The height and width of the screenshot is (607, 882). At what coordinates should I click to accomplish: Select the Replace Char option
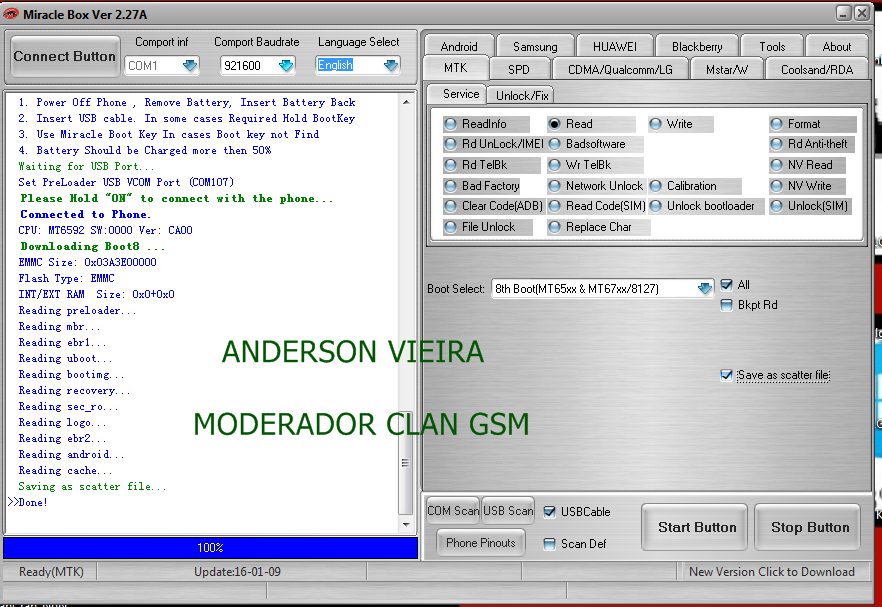[x=598, y=227]
